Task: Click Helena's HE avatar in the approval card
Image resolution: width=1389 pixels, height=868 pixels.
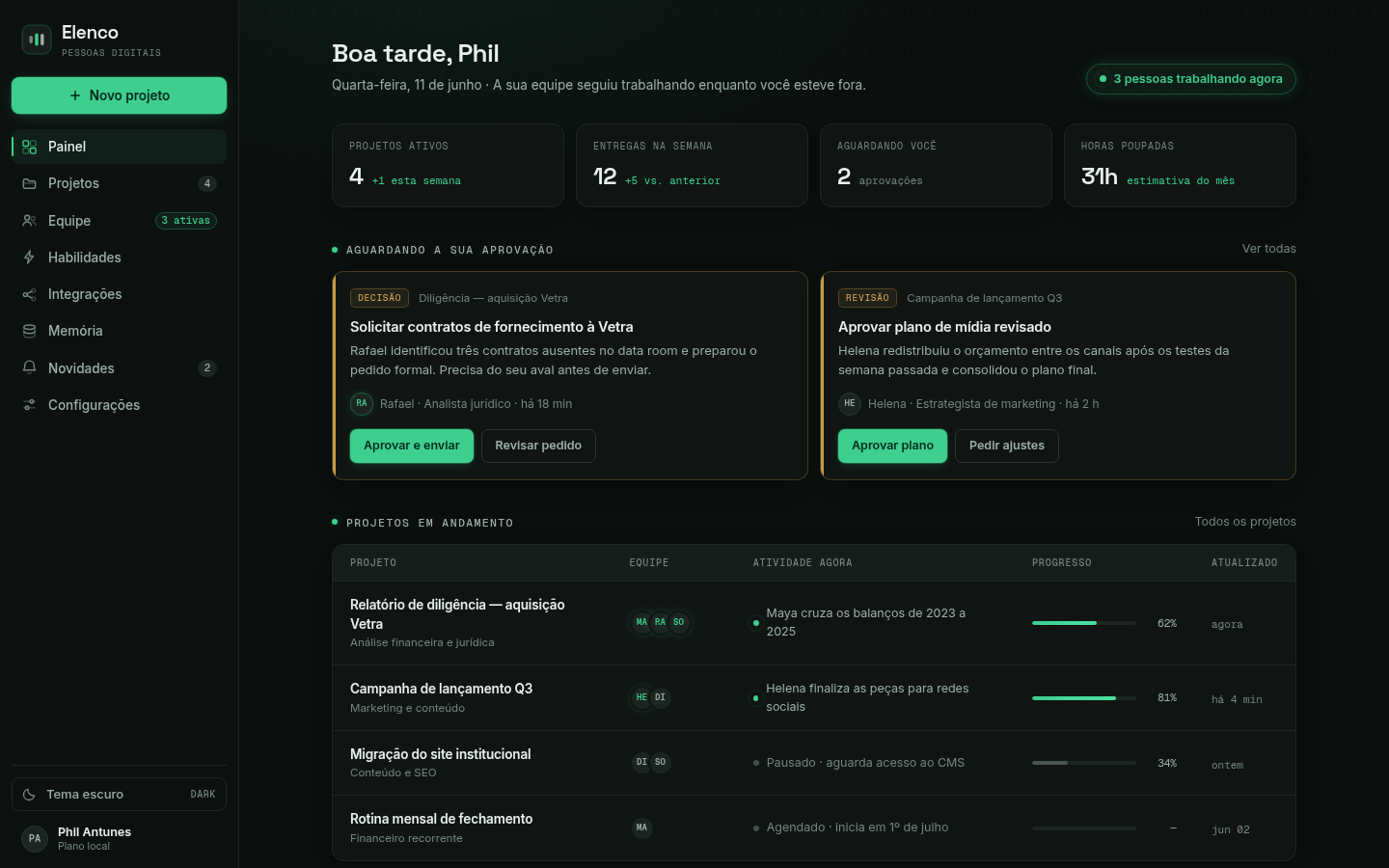Action: [x=850, y=403]
